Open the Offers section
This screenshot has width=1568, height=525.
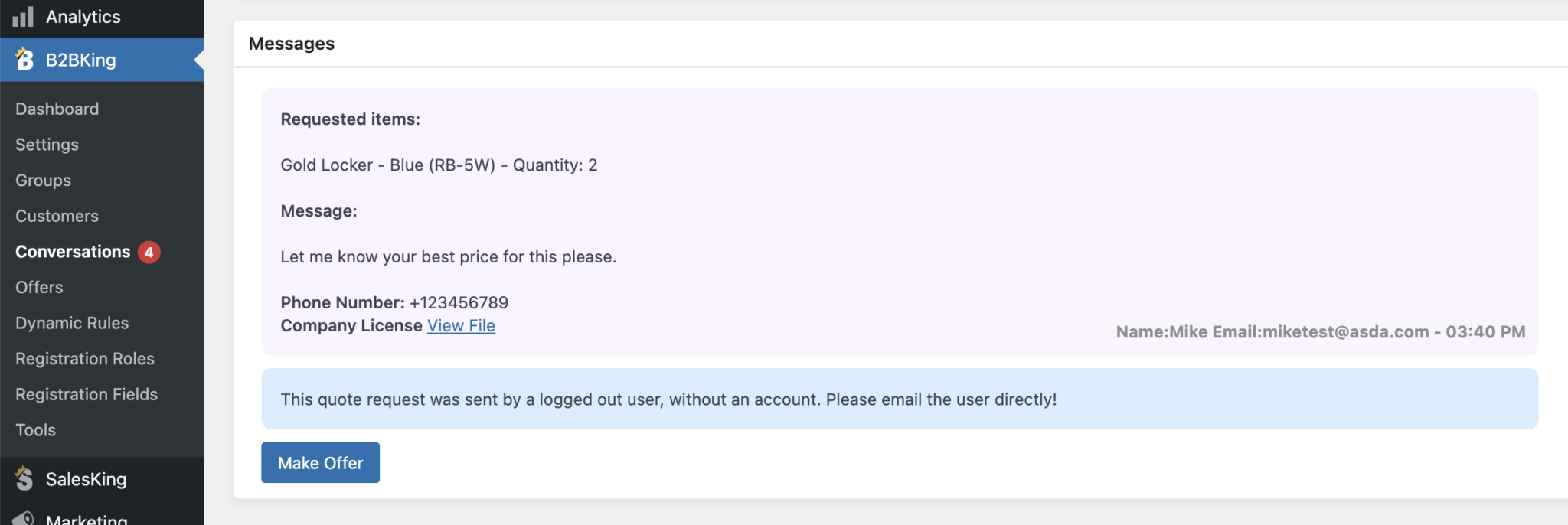click(38, 287)
